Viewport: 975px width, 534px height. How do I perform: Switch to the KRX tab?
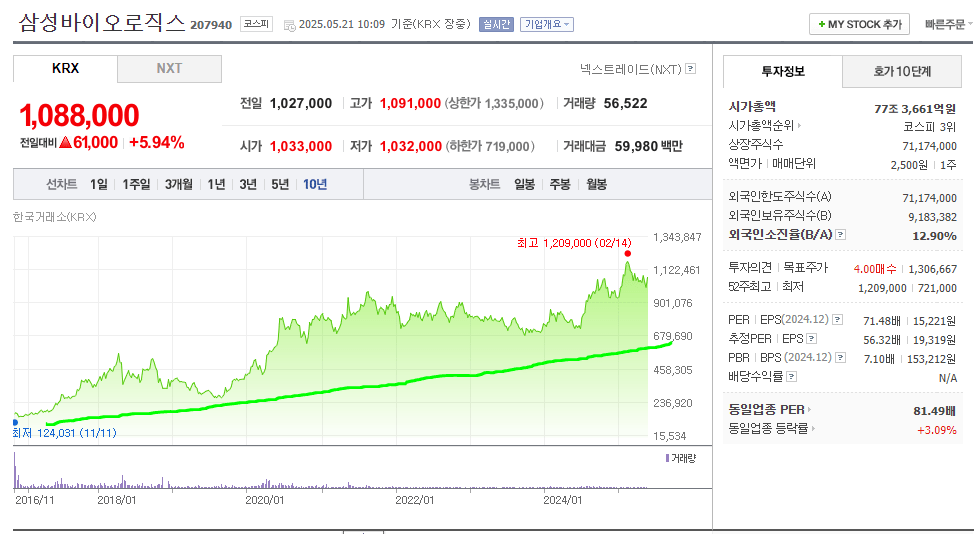[65, 68]
